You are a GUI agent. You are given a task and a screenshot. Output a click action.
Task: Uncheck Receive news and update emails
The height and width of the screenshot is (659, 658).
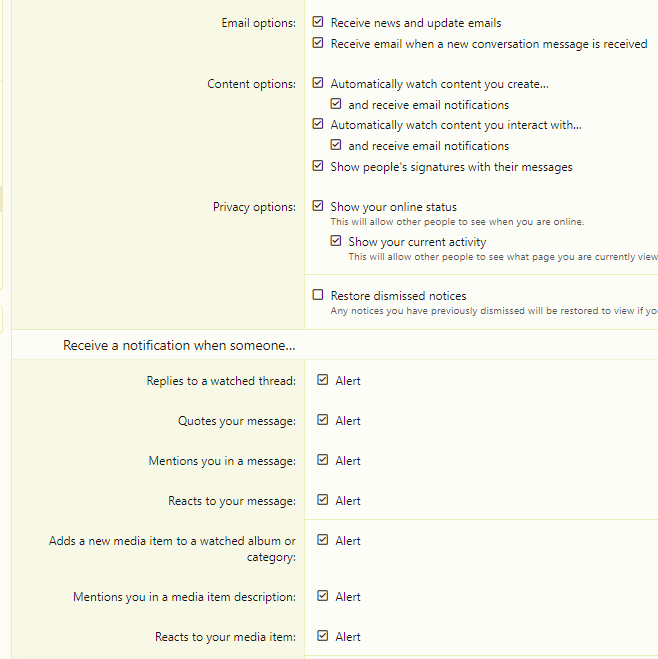pyautogui.click(x=318, y=22)
